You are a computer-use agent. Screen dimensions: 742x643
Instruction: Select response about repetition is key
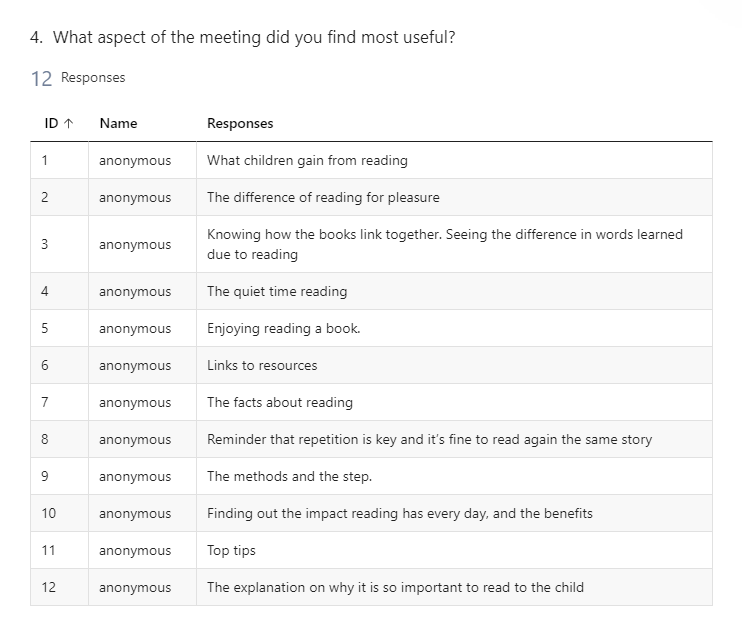429,439
